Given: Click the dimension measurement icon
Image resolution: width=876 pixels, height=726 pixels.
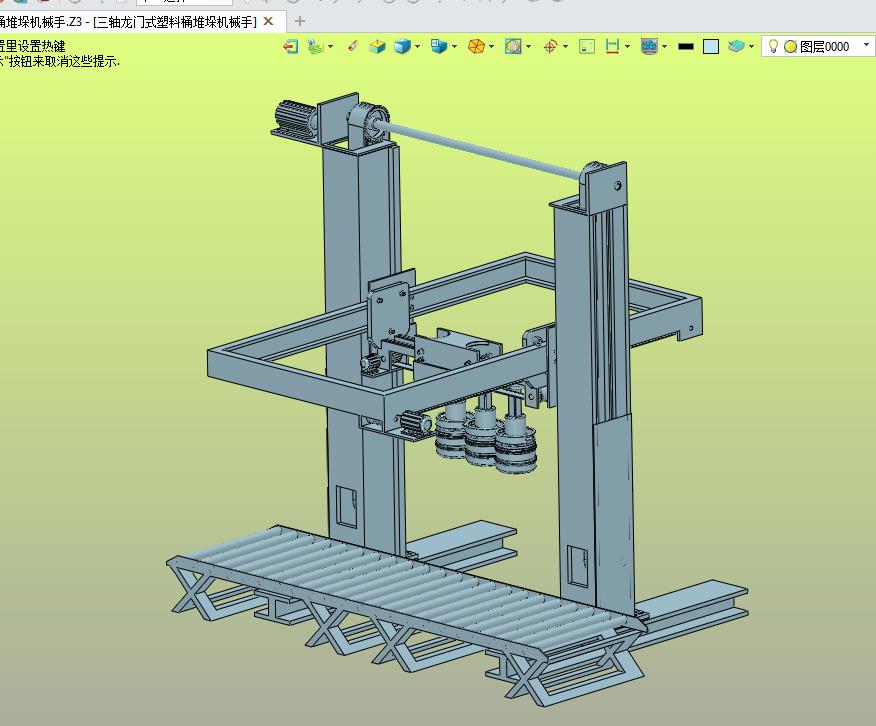Looking at the screenshot, I should click(x=612, y=46).
